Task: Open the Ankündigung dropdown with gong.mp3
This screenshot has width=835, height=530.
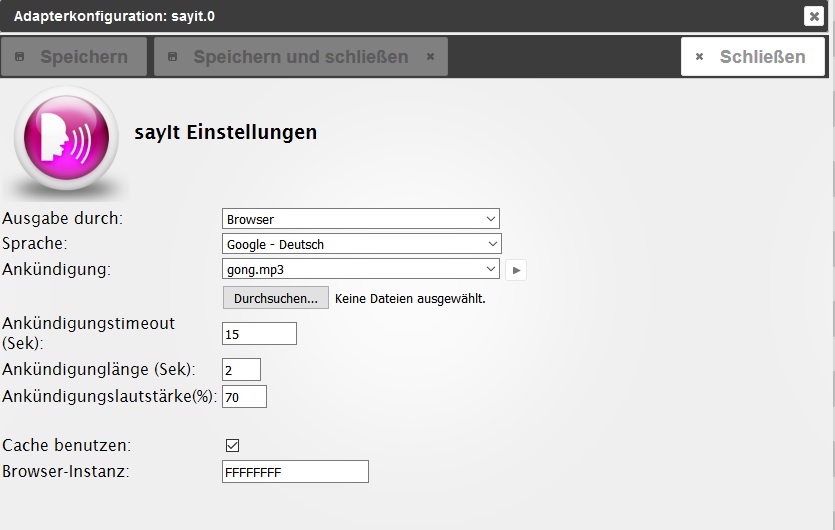Action: coord(360,269)
